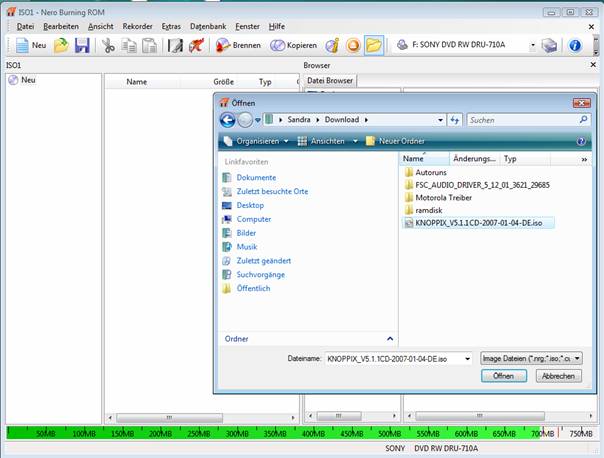Open the help icon in Öffnen dialog
This screenshot has width=604, height=458.
(581, 141)
